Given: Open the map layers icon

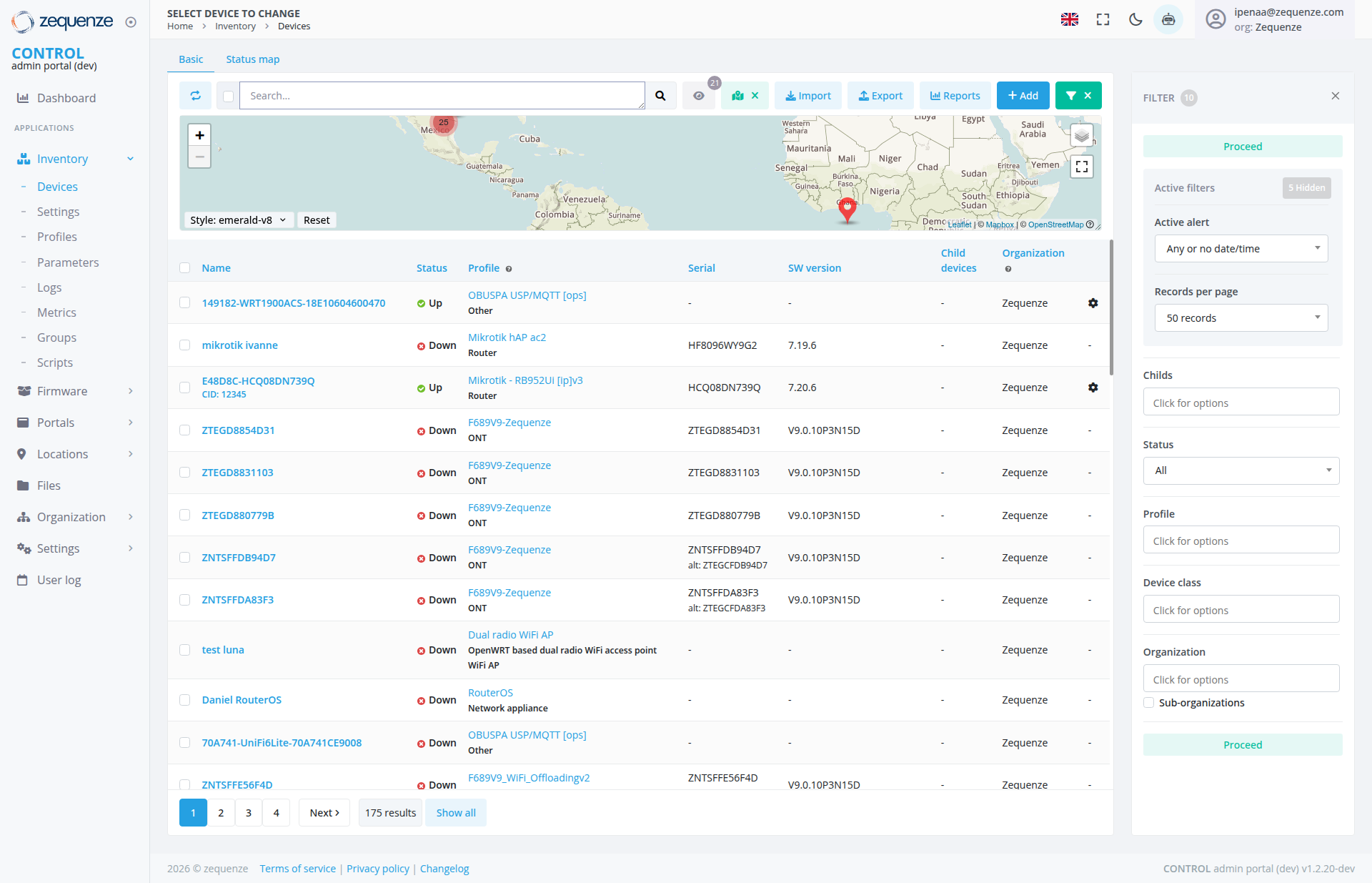Looking at the screenshot, I should click(x=1081, y=134).
